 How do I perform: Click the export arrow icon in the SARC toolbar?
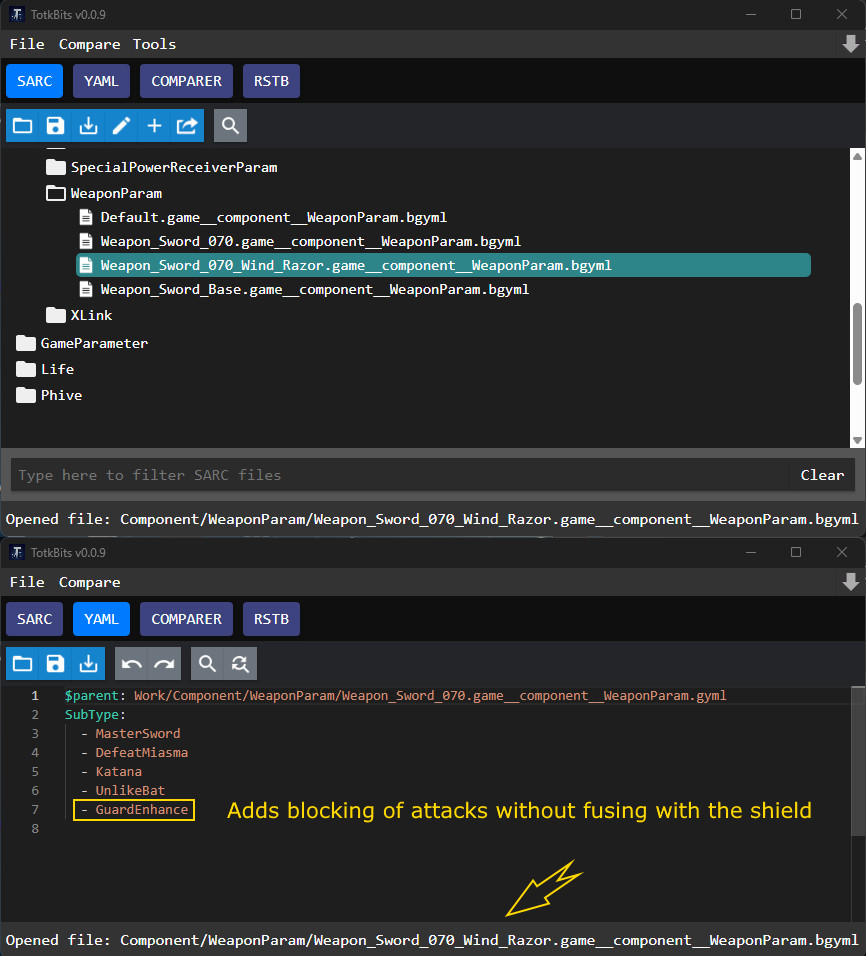pyautogui.click(x=187, y=125)
